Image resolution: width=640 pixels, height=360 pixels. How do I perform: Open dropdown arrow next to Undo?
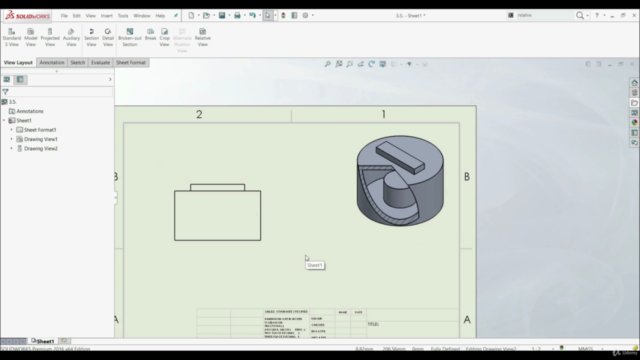(x=260, y=16)
